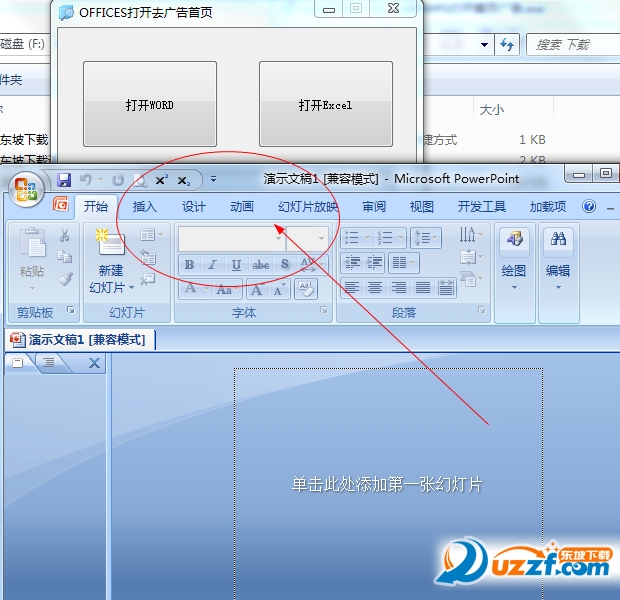Save the presentation from the quick toolbar
620x600 pixels.
click(x=64, y=180)
